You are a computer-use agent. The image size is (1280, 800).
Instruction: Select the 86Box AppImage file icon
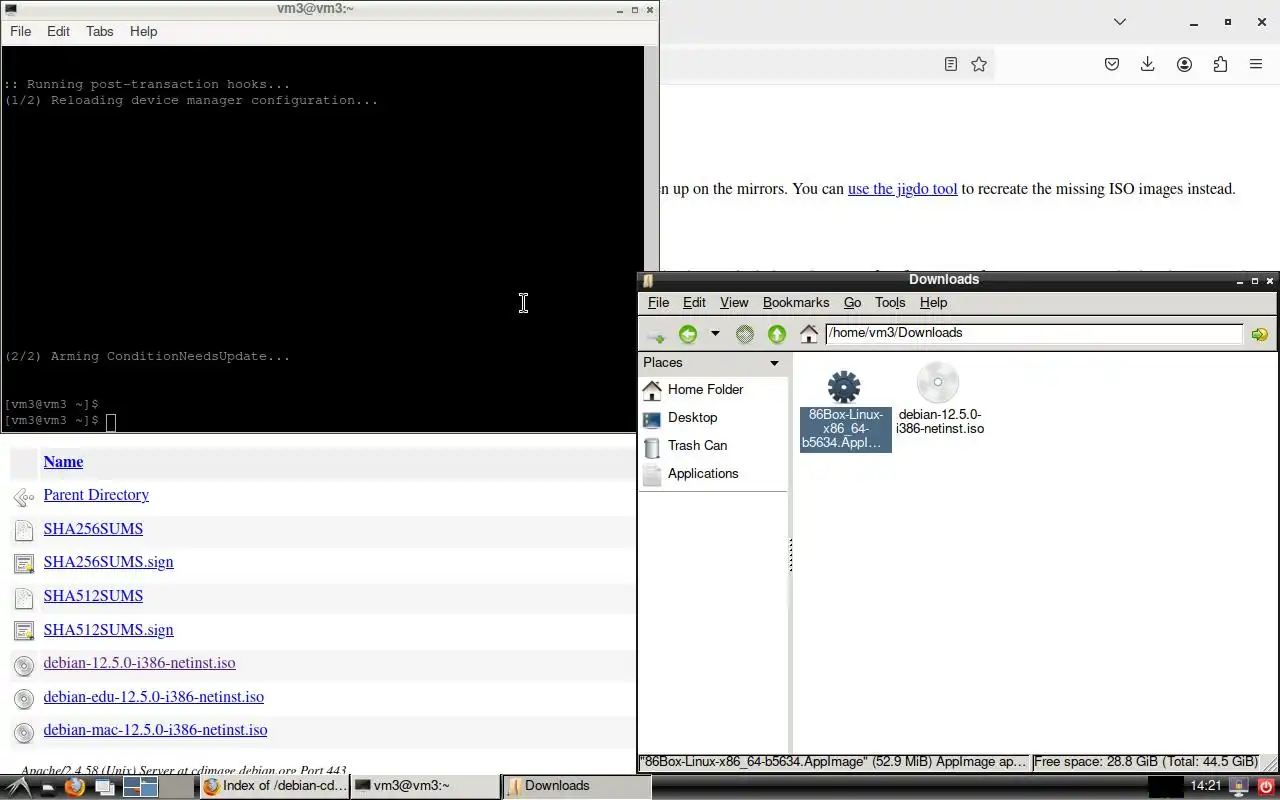[844, 387]
